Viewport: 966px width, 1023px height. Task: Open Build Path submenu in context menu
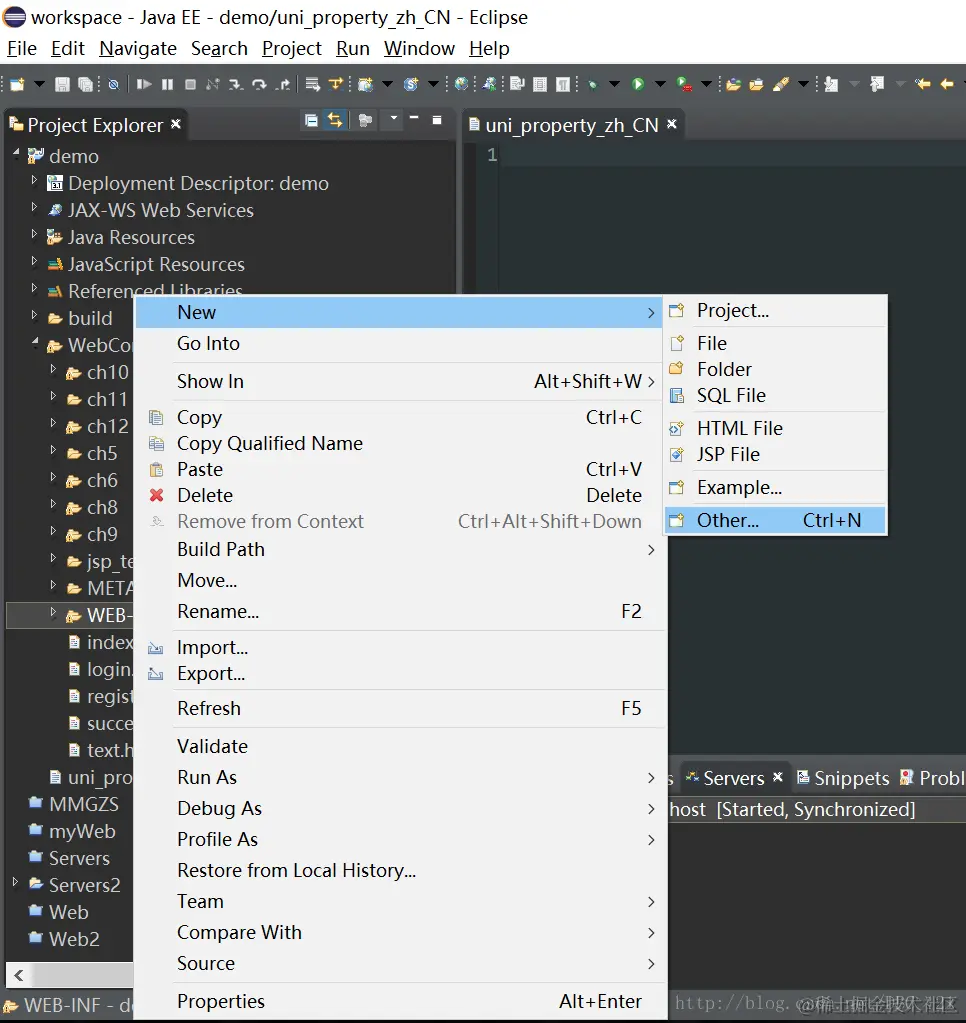[400, 549]
